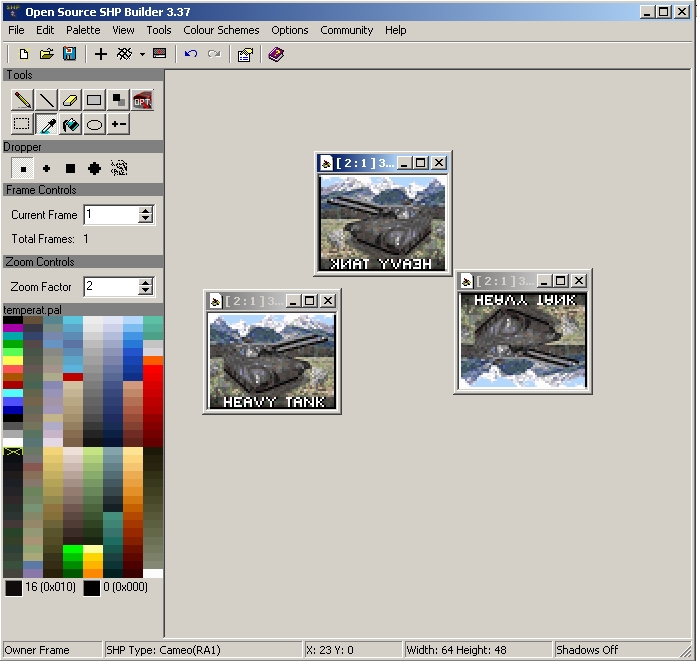Pick the magenta swatch in palette's first column
The height and width of the screenshot is (661, 697).
click(13, 328)
